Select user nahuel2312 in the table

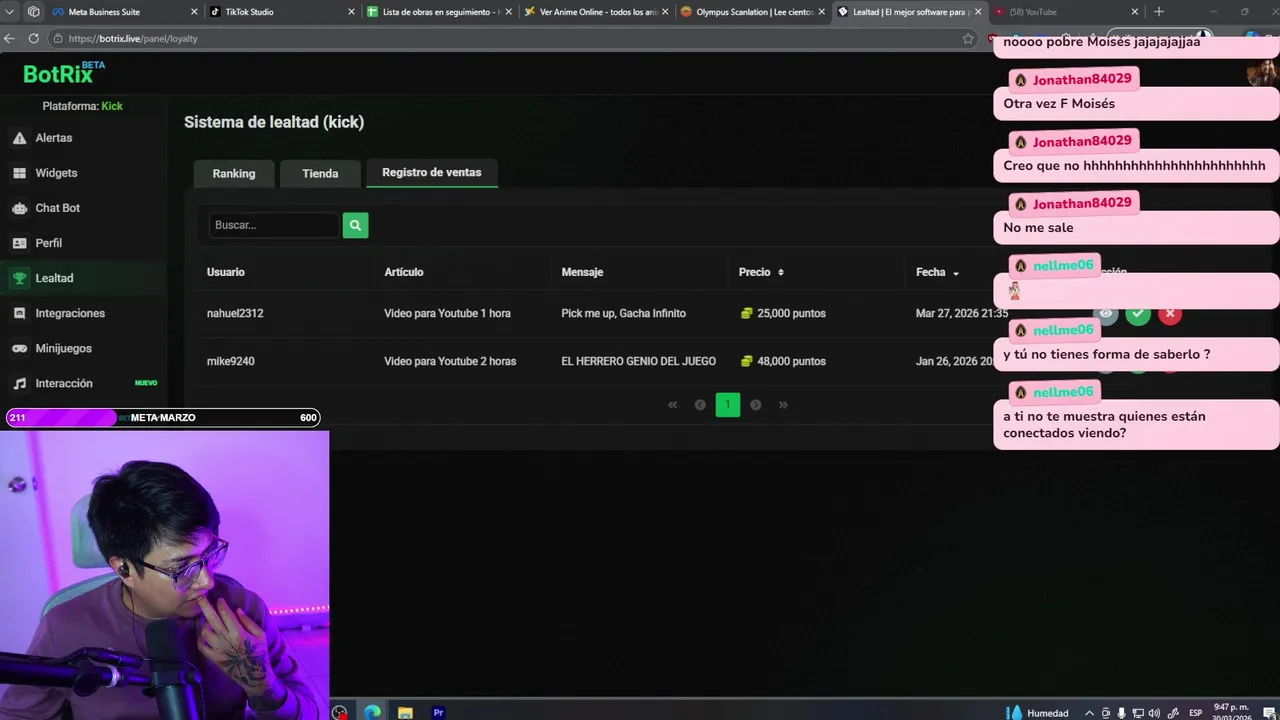(235, 313)
